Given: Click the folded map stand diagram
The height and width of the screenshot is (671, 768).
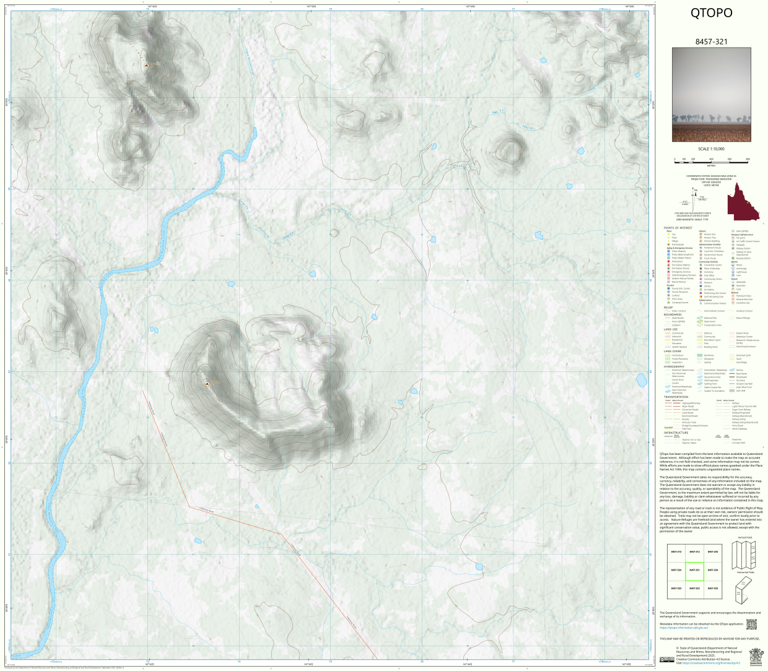Looking at the screenshot, I should coord(744,589).
